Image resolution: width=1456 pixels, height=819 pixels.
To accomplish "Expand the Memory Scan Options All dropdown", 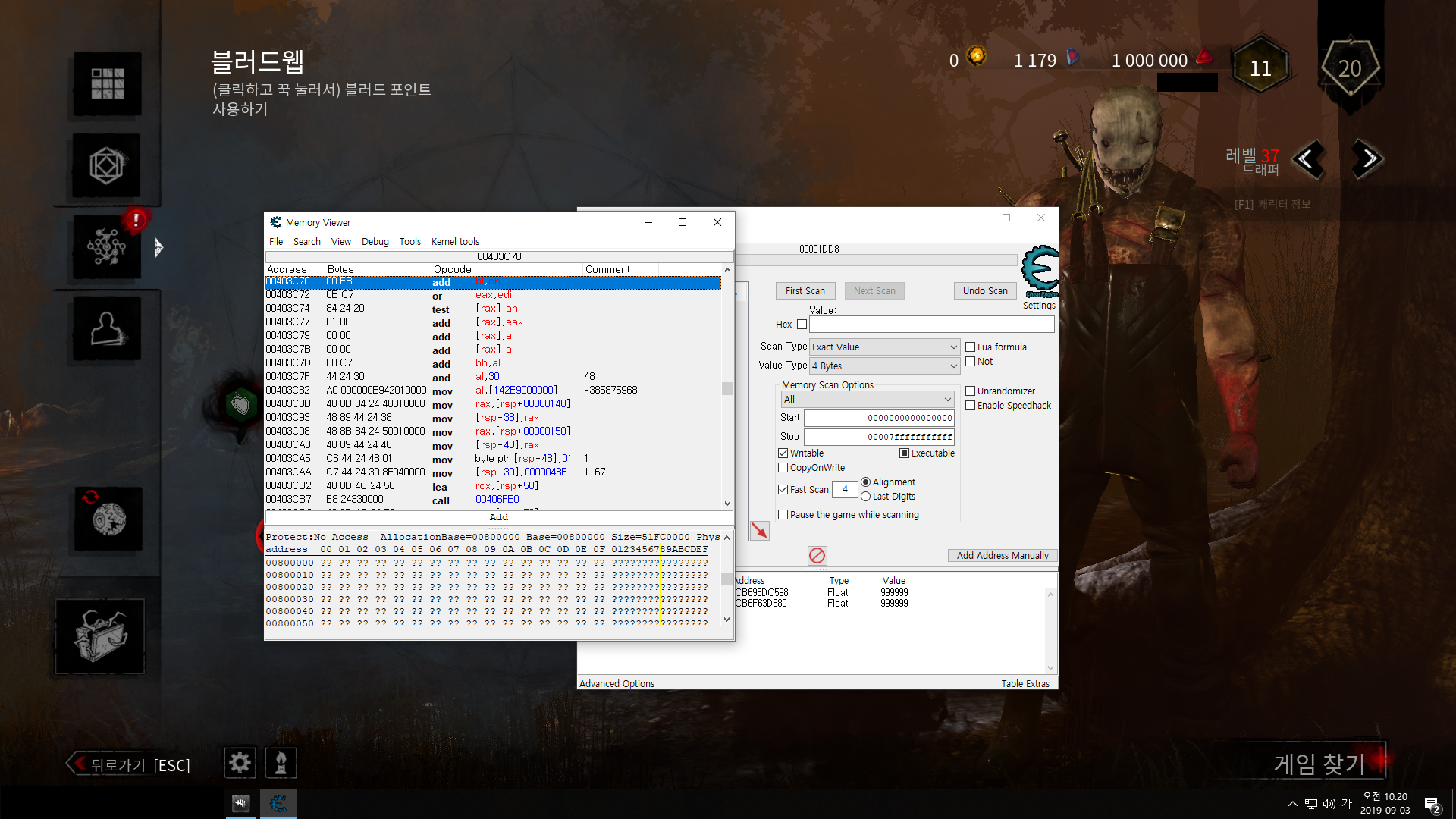I will click(868, 400).
